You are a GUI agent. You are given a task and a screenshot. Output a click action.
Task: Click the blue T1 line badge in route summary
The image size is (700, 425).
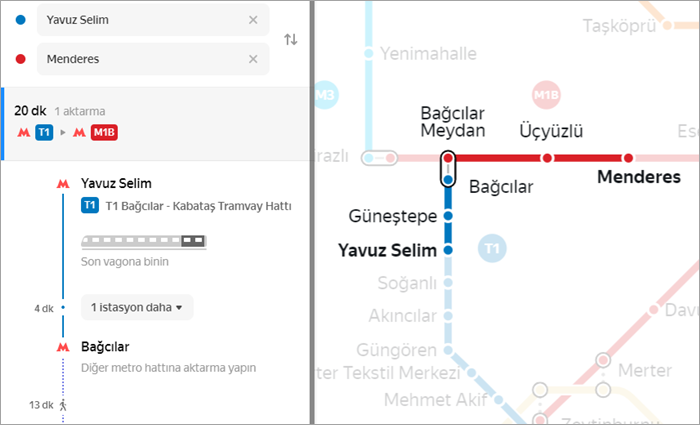(x=44, y=133)
